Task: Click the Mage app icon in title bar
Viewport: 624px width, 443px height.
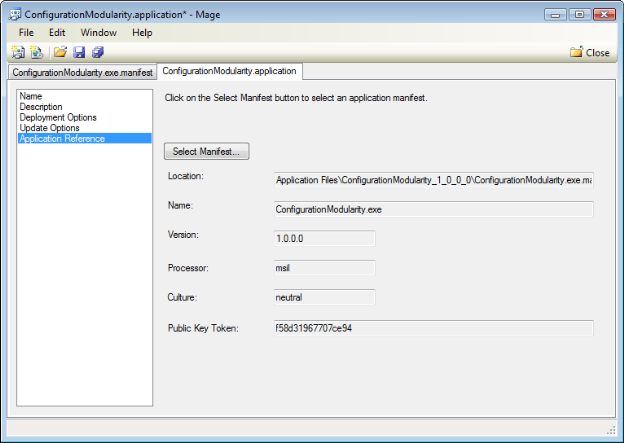Action: [15, 14]
